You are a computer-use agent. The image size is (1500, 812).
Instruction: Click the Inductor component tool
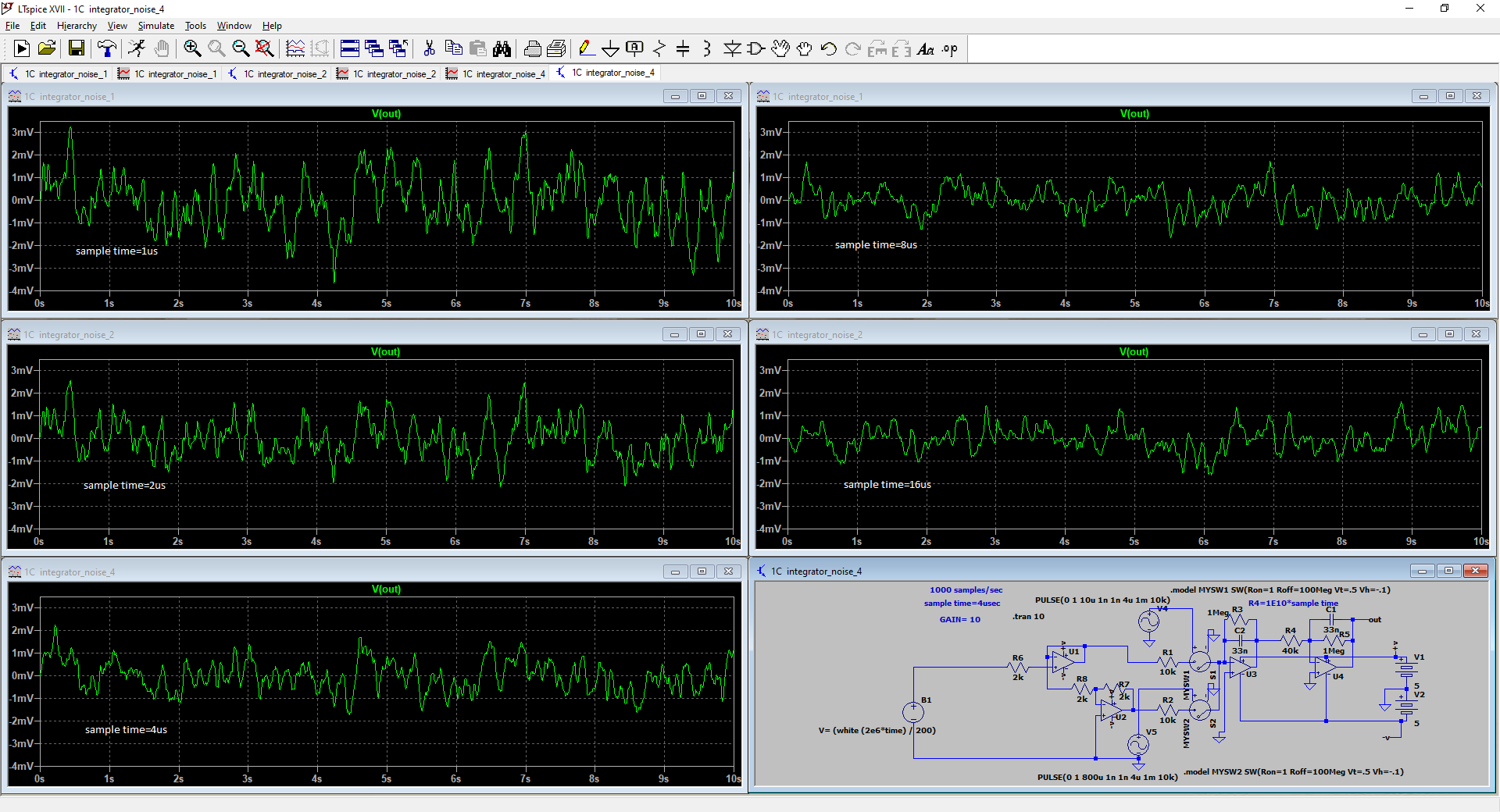pyautogui.click(x=707, y=49)
